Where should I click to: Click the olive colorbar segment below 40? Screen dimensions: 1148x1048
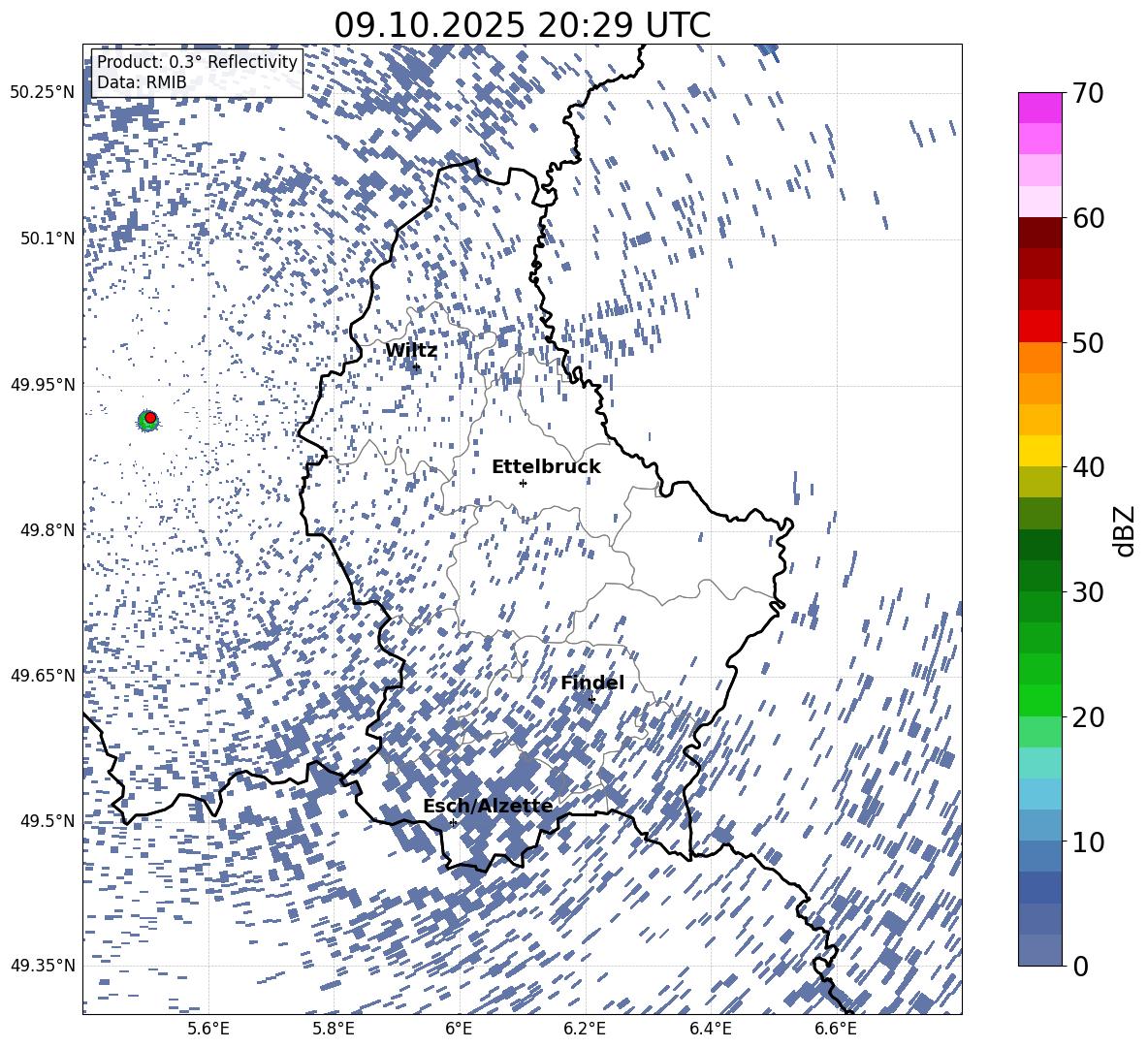coord(1039,482)
